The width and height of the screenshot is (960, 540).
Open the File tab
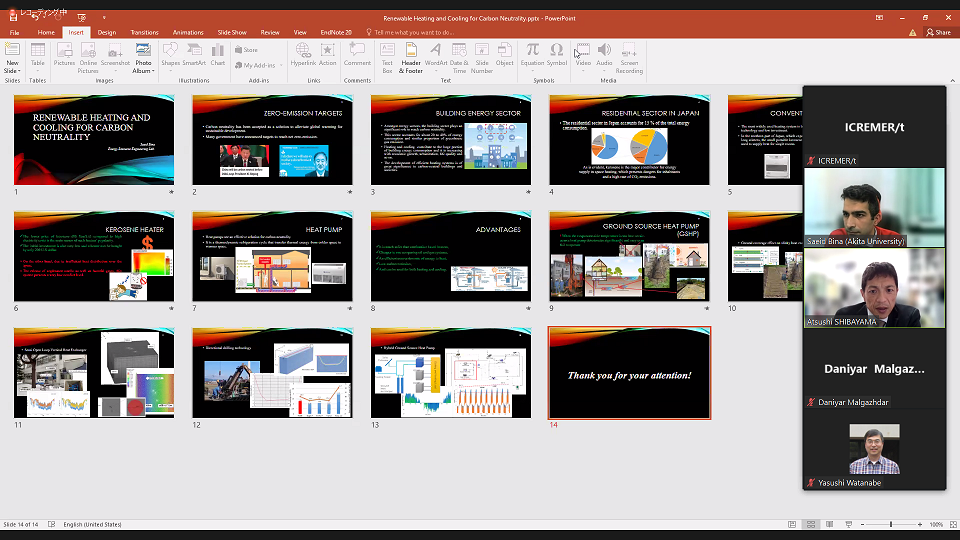pyautogui.click(x=15, y=32)
